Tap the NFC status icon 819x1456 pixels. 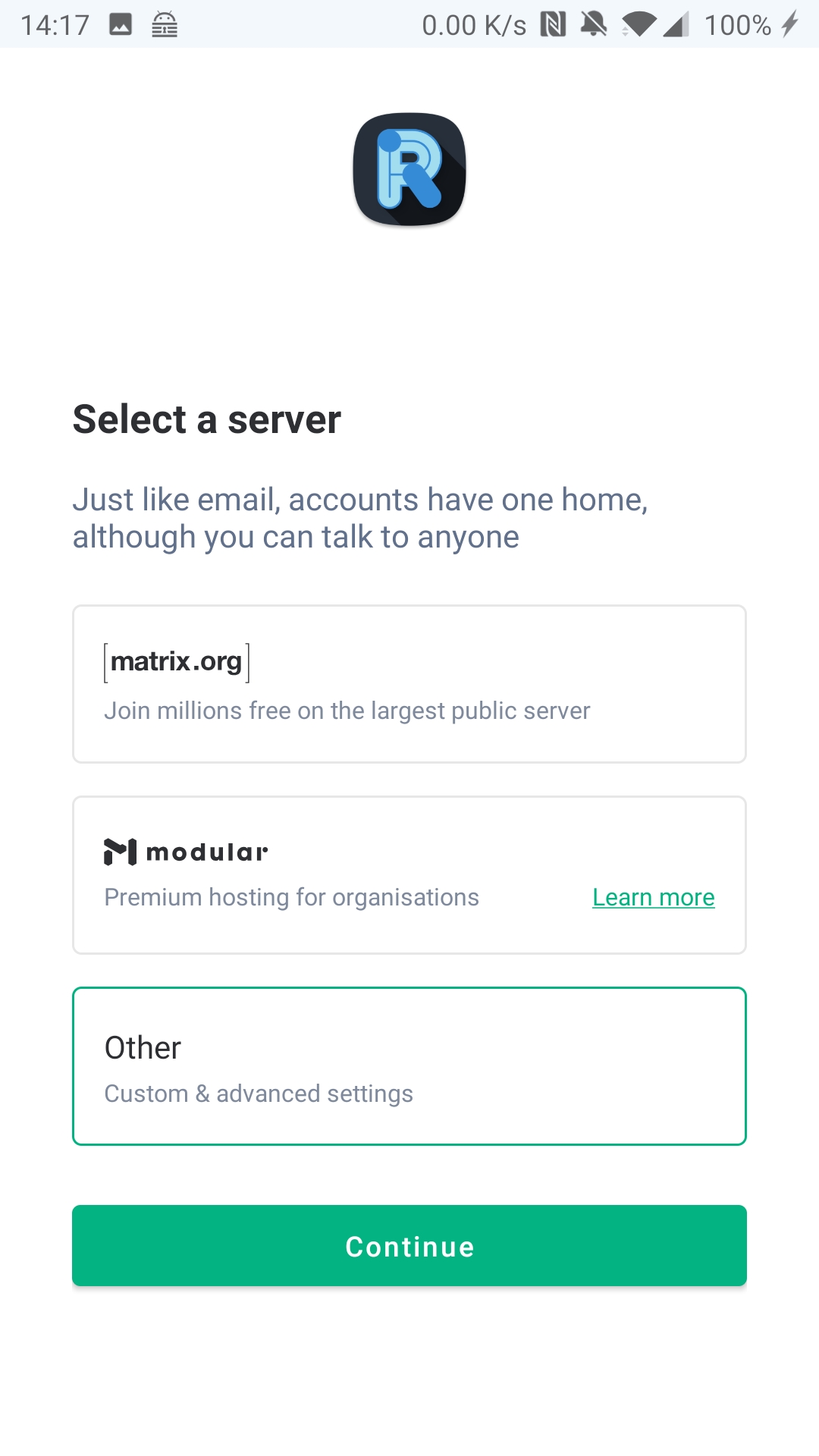(x=553, y=25)
